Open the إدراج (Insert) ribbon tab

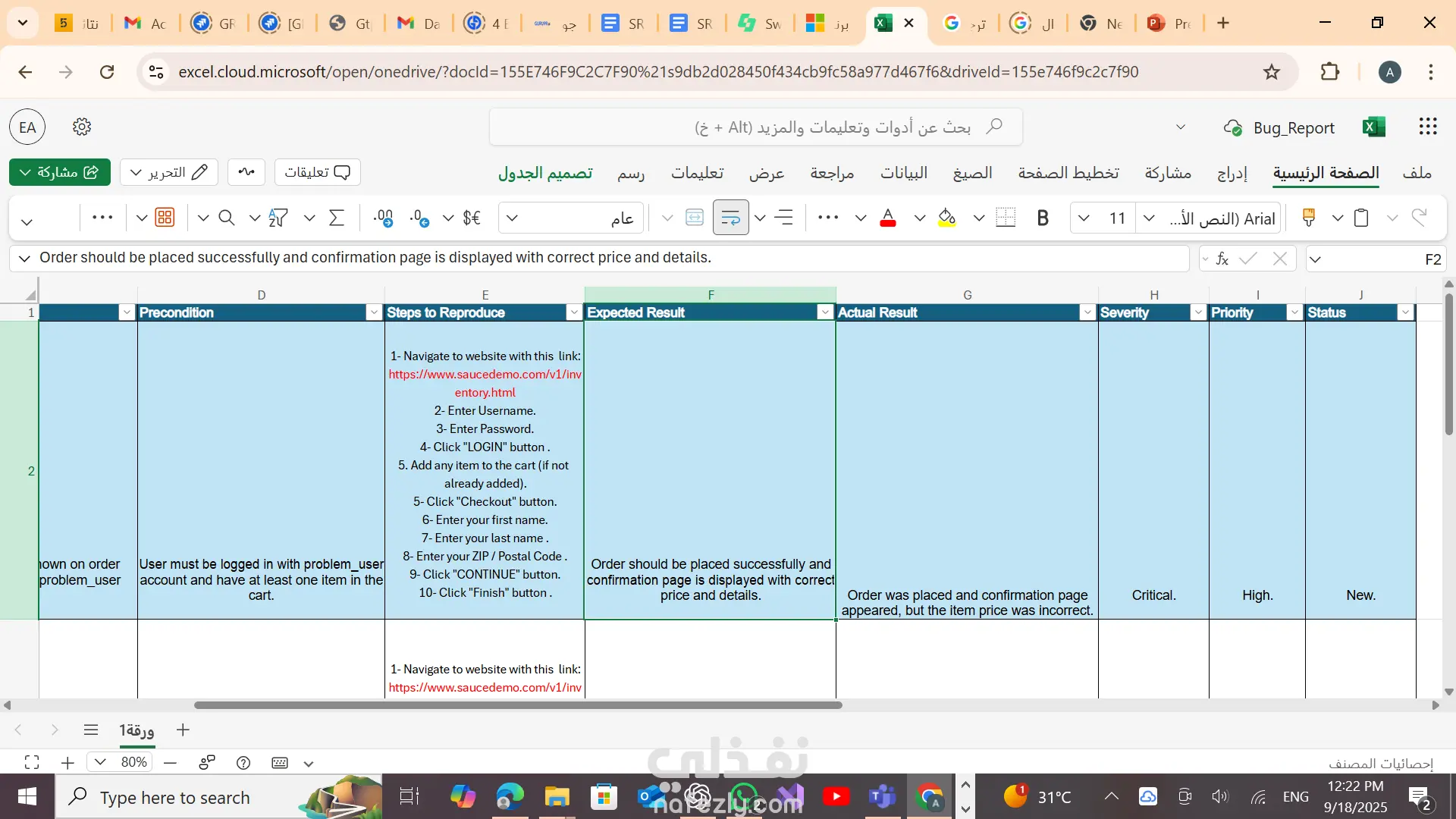[1232, 173]
